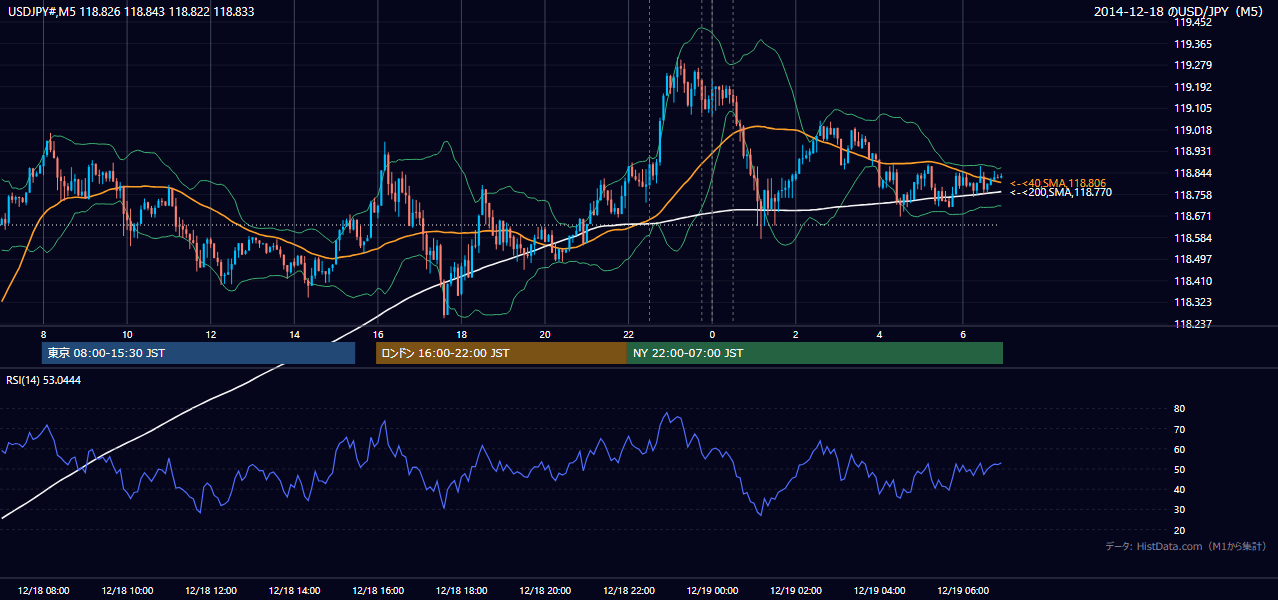Click price level 119.279 on the axis
Viewport: 1278px width, 600px height.
click(x=1193, y=66)
